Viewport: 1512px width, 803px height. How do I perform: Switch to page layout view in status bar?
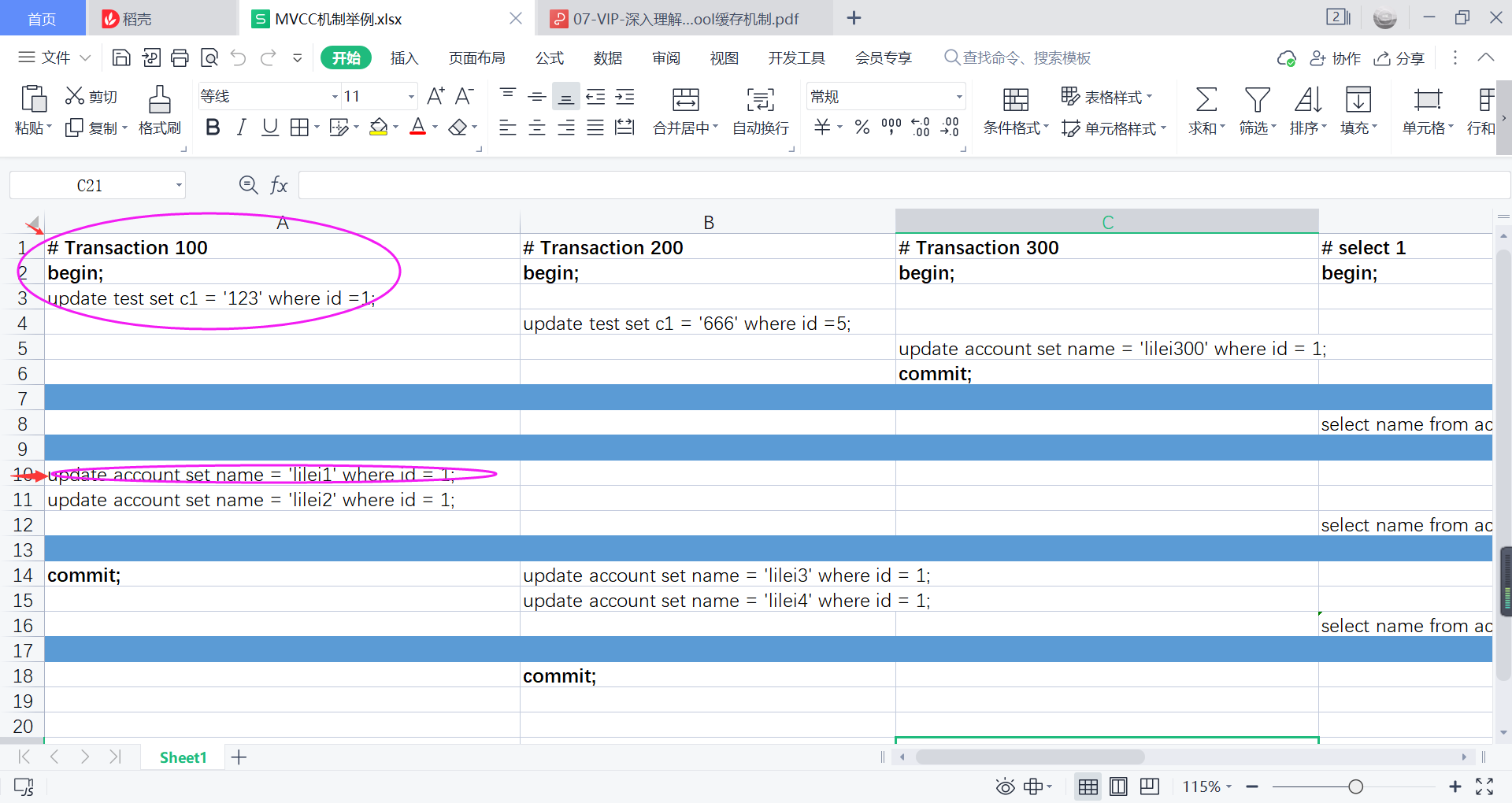[1118, 786]
